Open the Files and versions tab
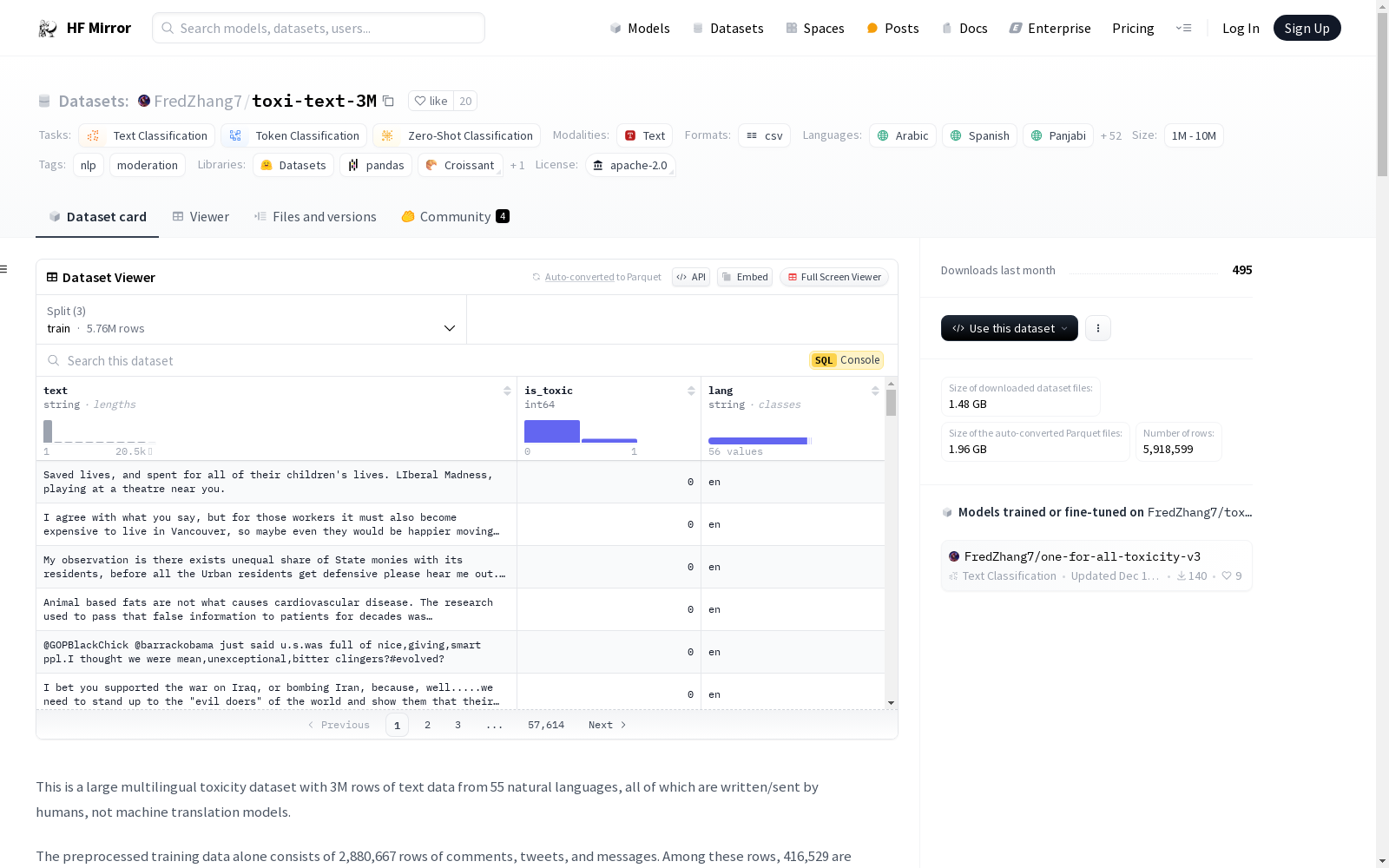The width and height of the screenshot is (1389, 868). (315, 217)
